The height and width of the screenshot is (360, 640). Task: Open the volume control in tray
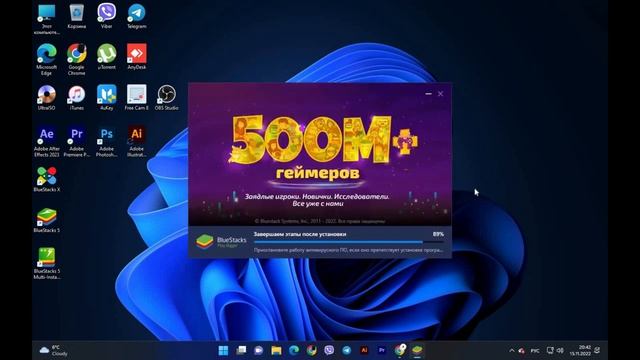(560, 350)
